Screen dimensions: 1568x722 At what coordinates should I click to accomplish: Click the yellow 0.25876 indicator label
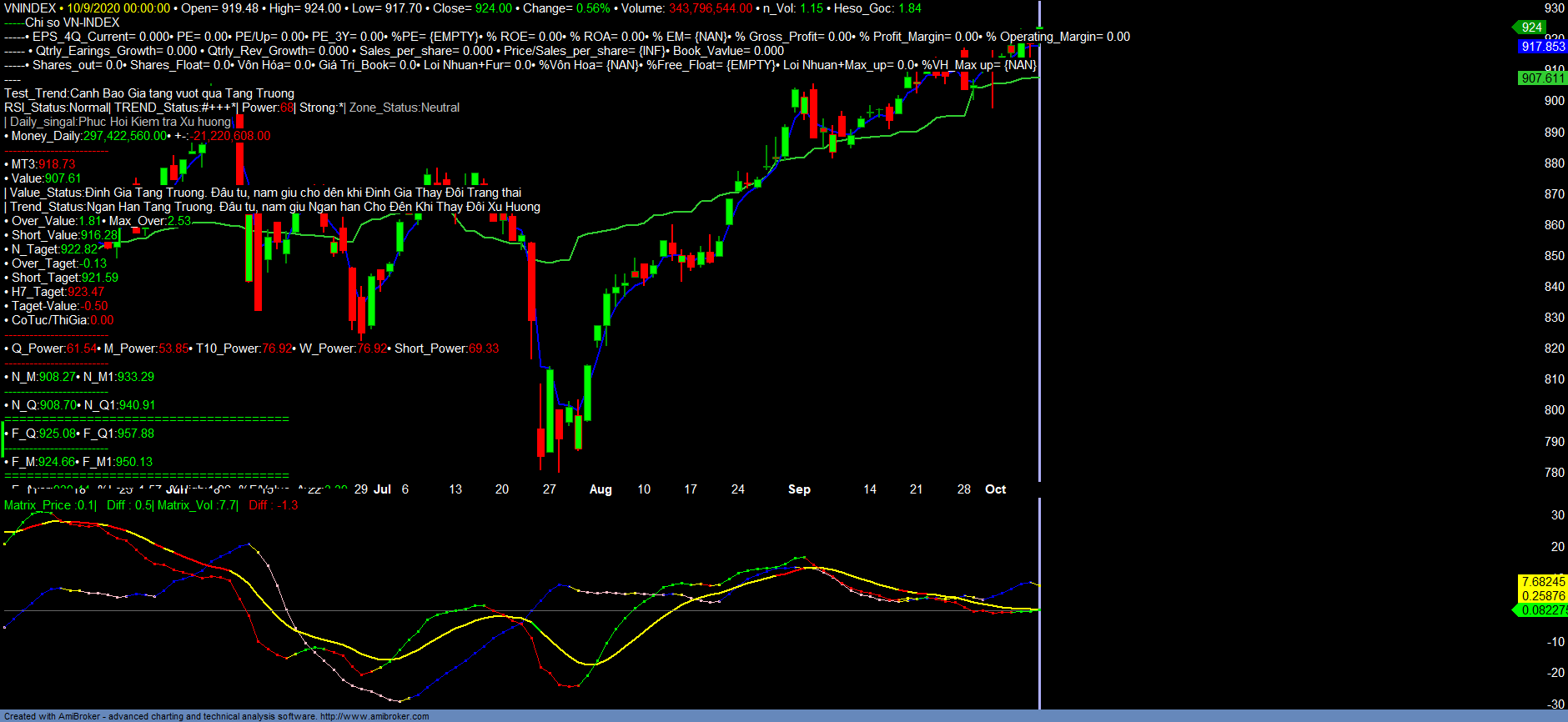point(1542,596)
